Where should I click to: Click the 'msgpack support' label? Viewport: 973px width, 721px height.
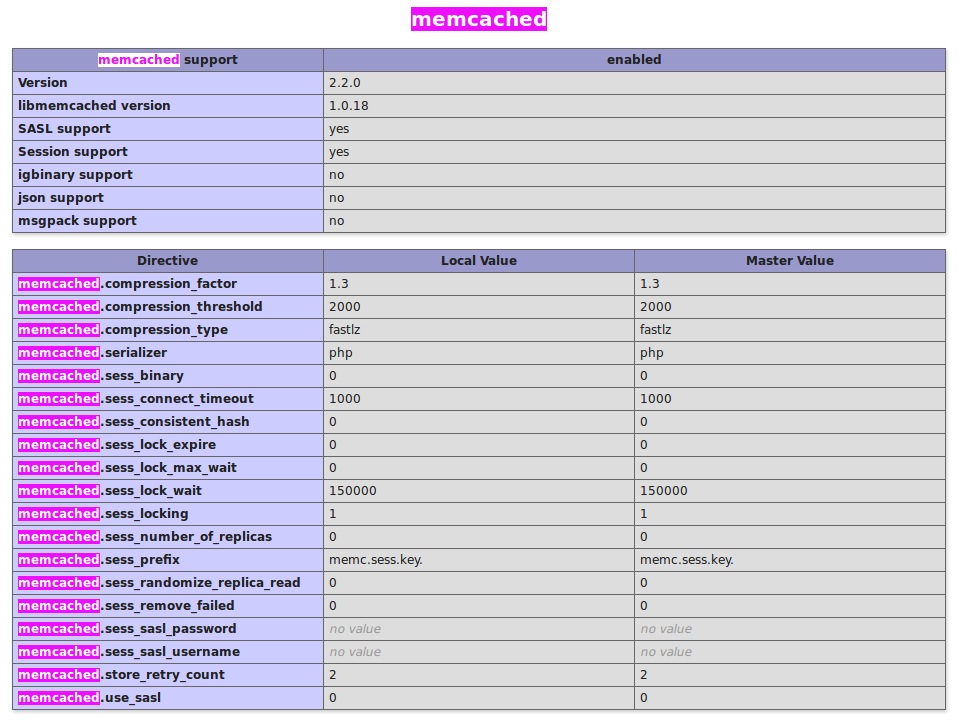(77, 220)
